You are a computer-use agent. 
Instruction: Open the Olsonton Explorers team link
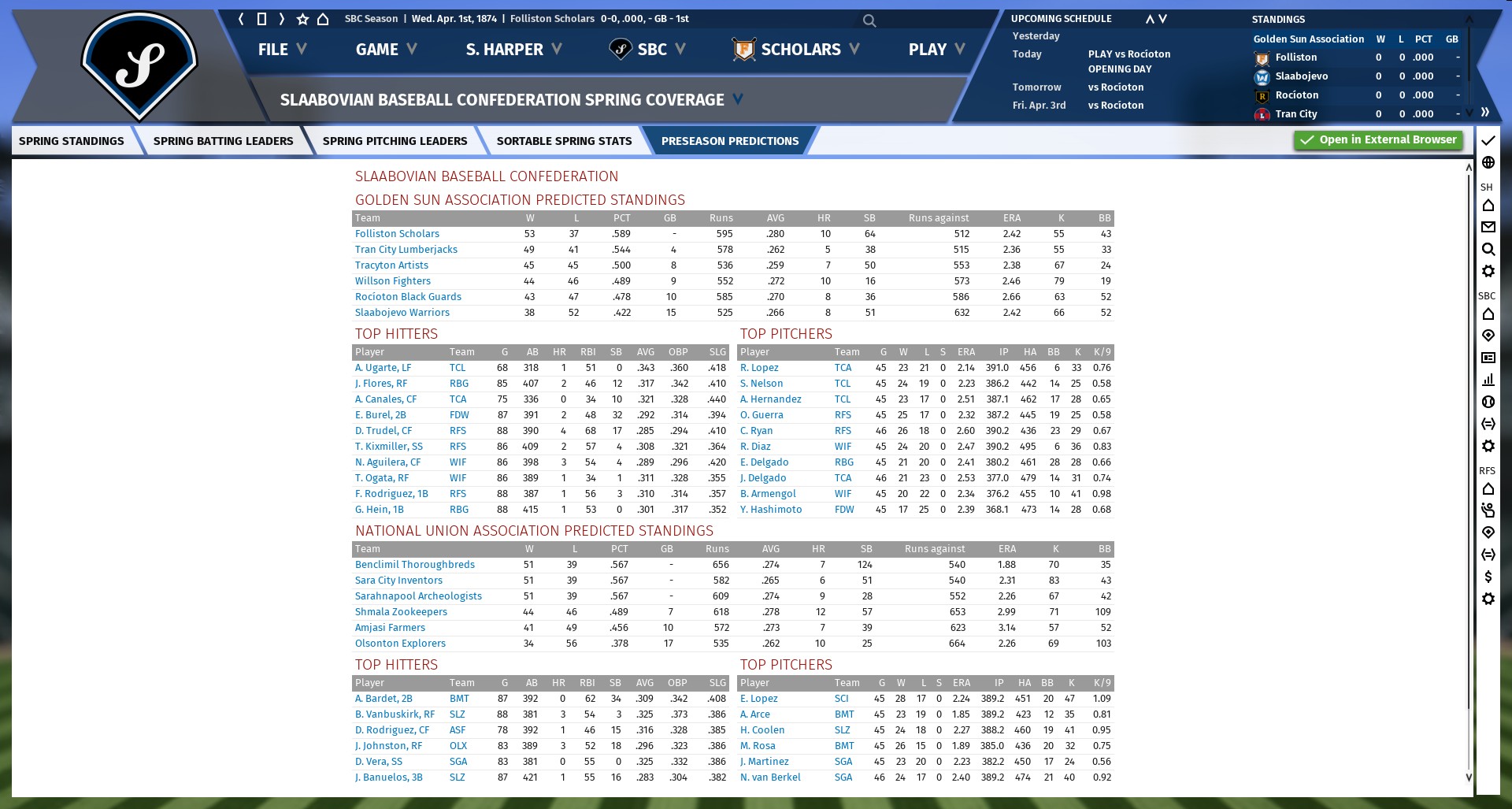click(x=400, y=644)
